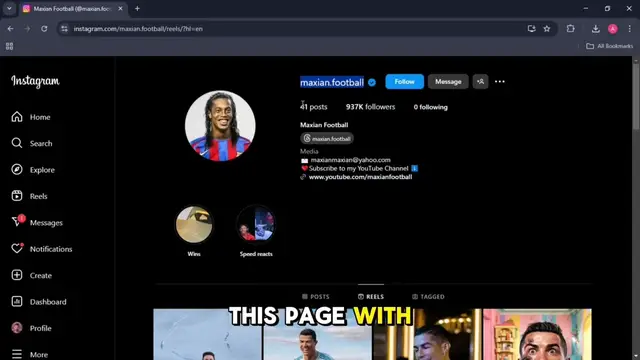This screenshot has width=640, height=360.
Task: Follow maxian.football account
Action: 404,82
